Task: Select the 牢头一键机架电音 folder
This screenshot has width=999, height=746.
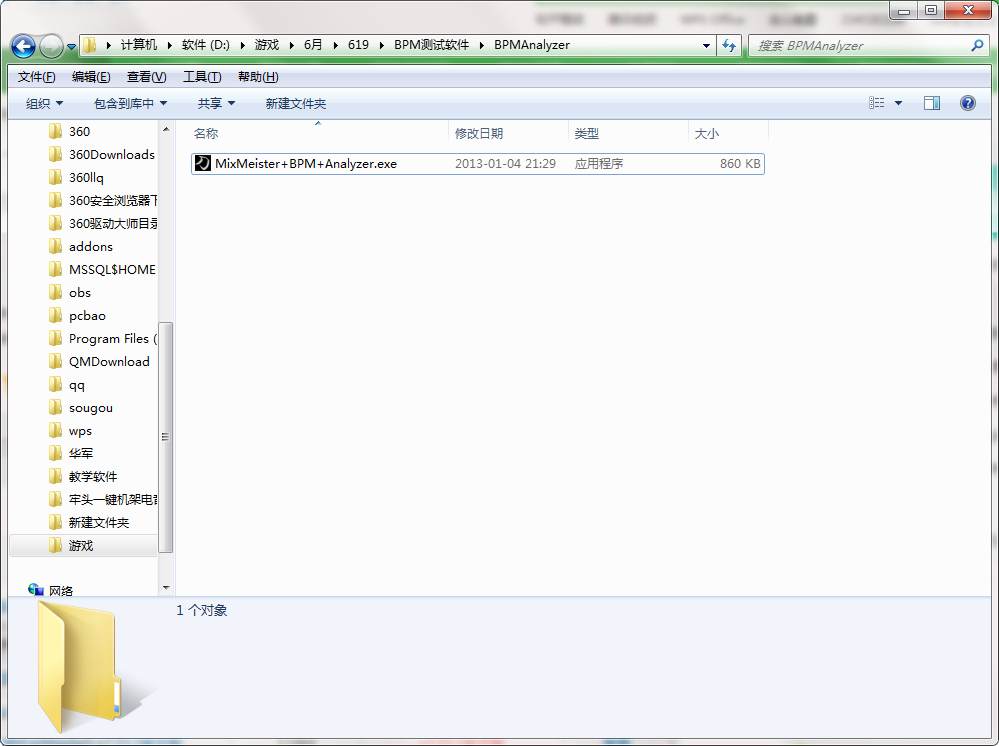Action: [113, 499]
